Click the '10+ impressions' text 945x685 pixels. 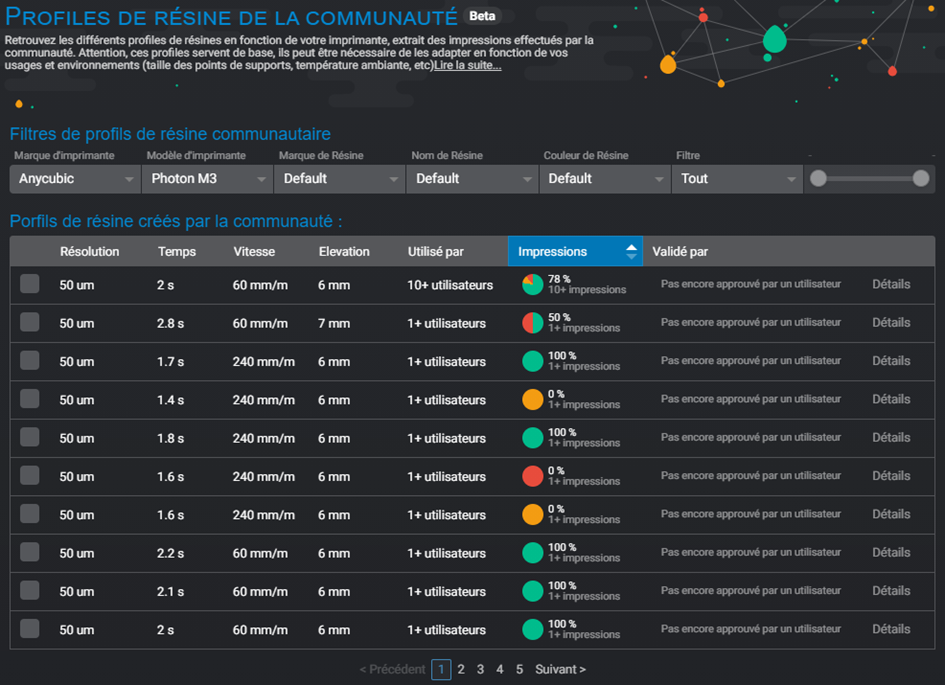click(x=587, y=290)
